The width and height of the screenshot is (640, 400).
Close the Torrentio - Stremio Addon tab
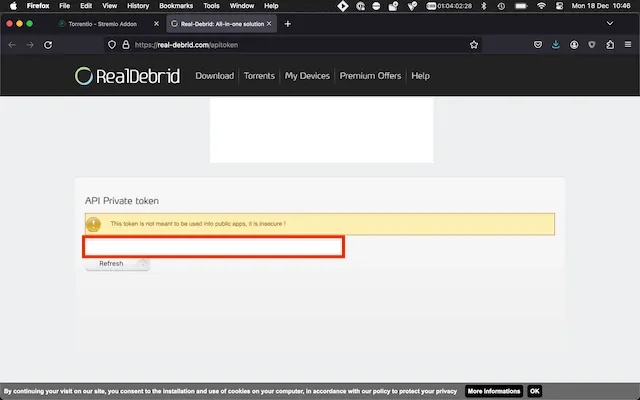156,24
